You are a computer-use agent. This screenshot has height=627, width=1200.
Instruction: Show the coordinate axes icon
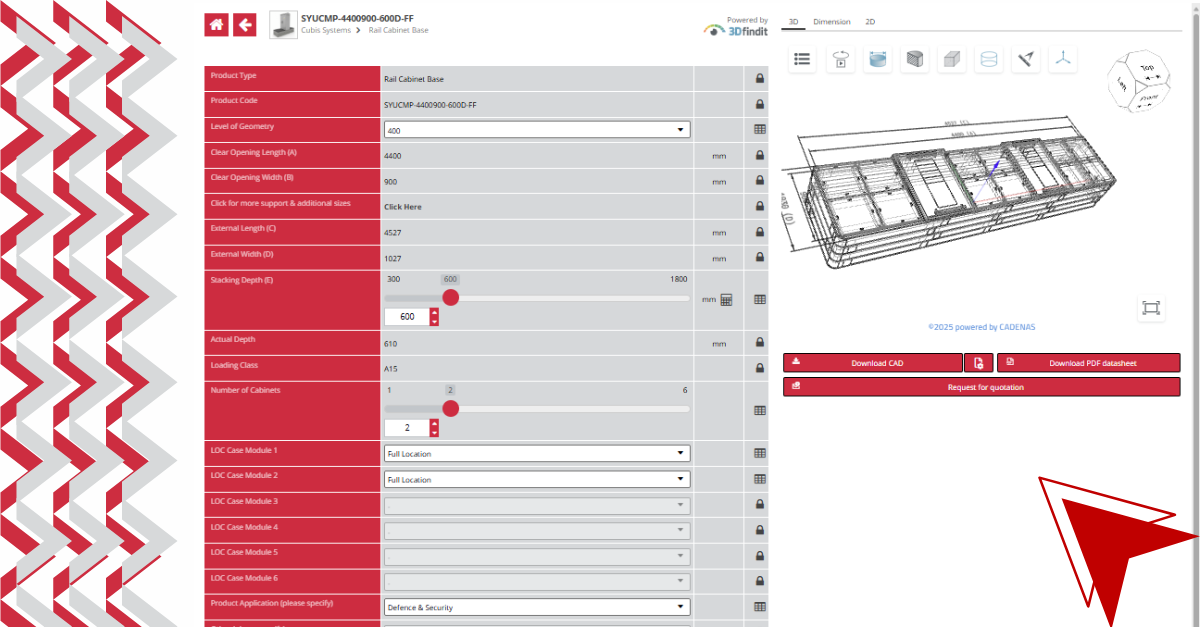(1063, 60)
